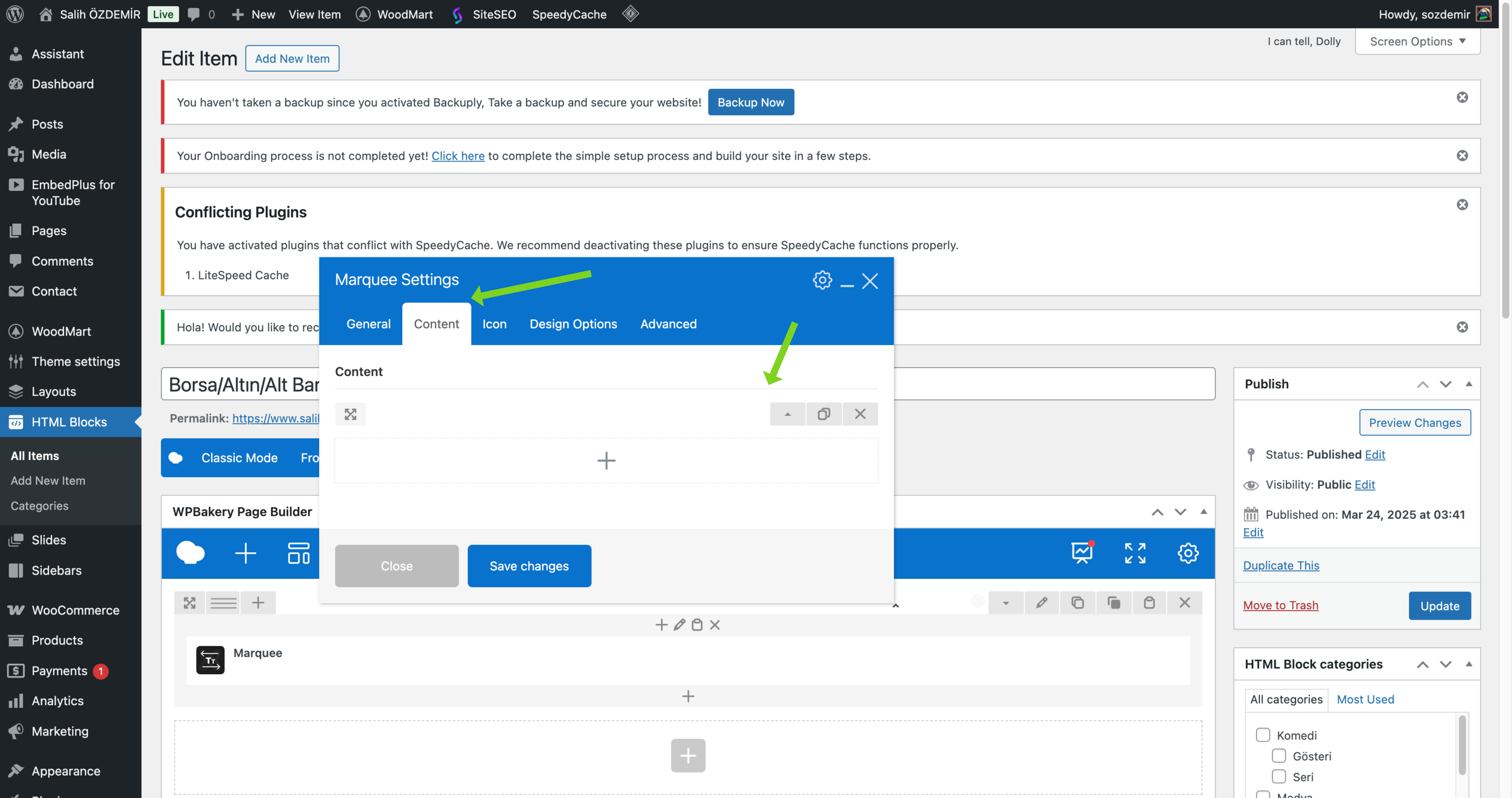Dismiss the Backuply backup notice

tap(1462, 97)
